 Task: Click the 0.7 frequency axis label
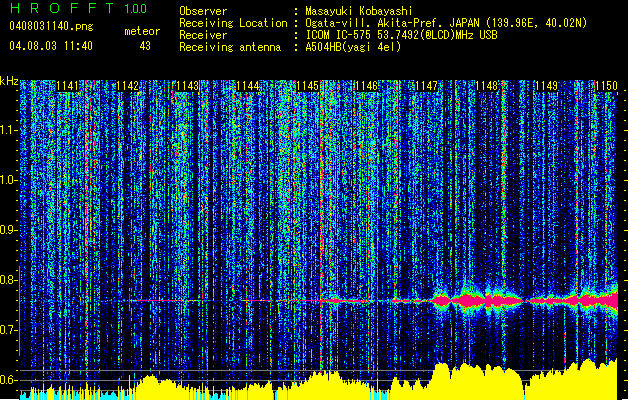pyautogui.click(x=9, y=330)
